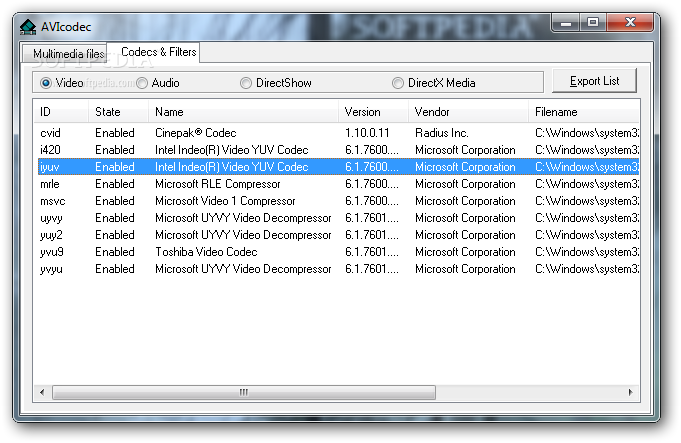Maximize the AVIcodec window
The image size is (681, 443).
tap(593, 23)
